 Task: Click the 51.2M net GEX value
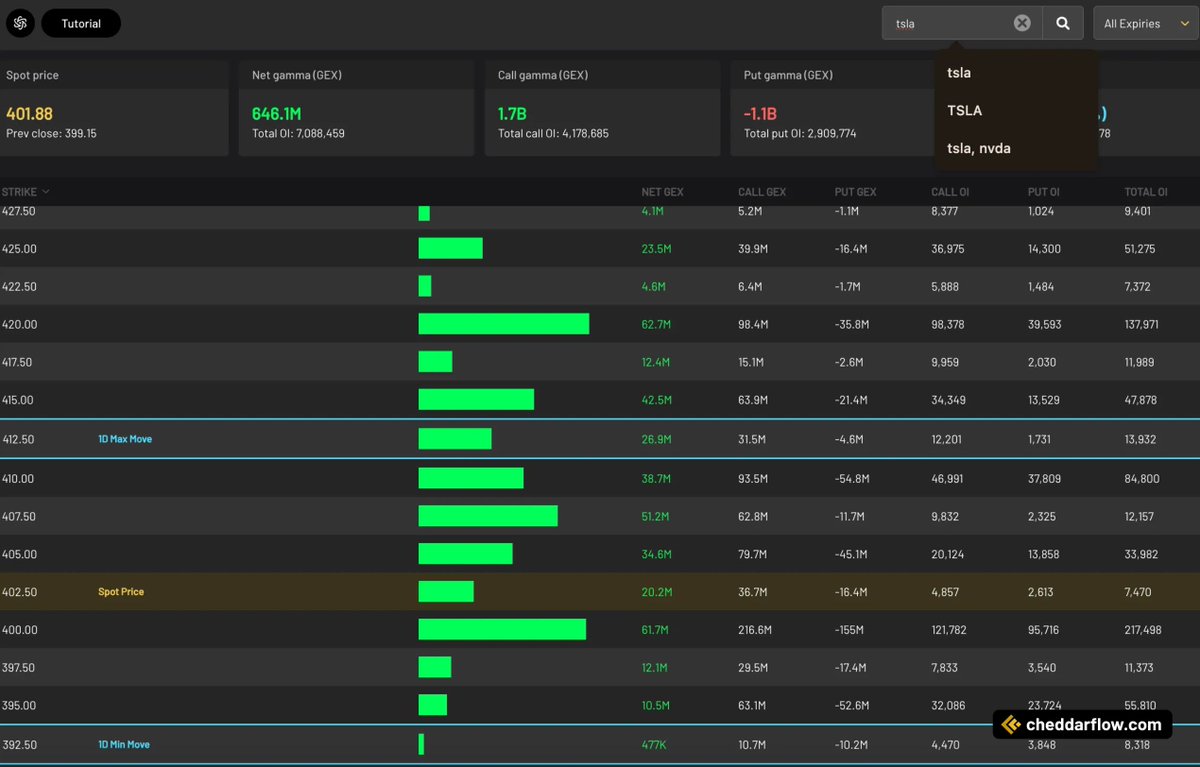656,517
